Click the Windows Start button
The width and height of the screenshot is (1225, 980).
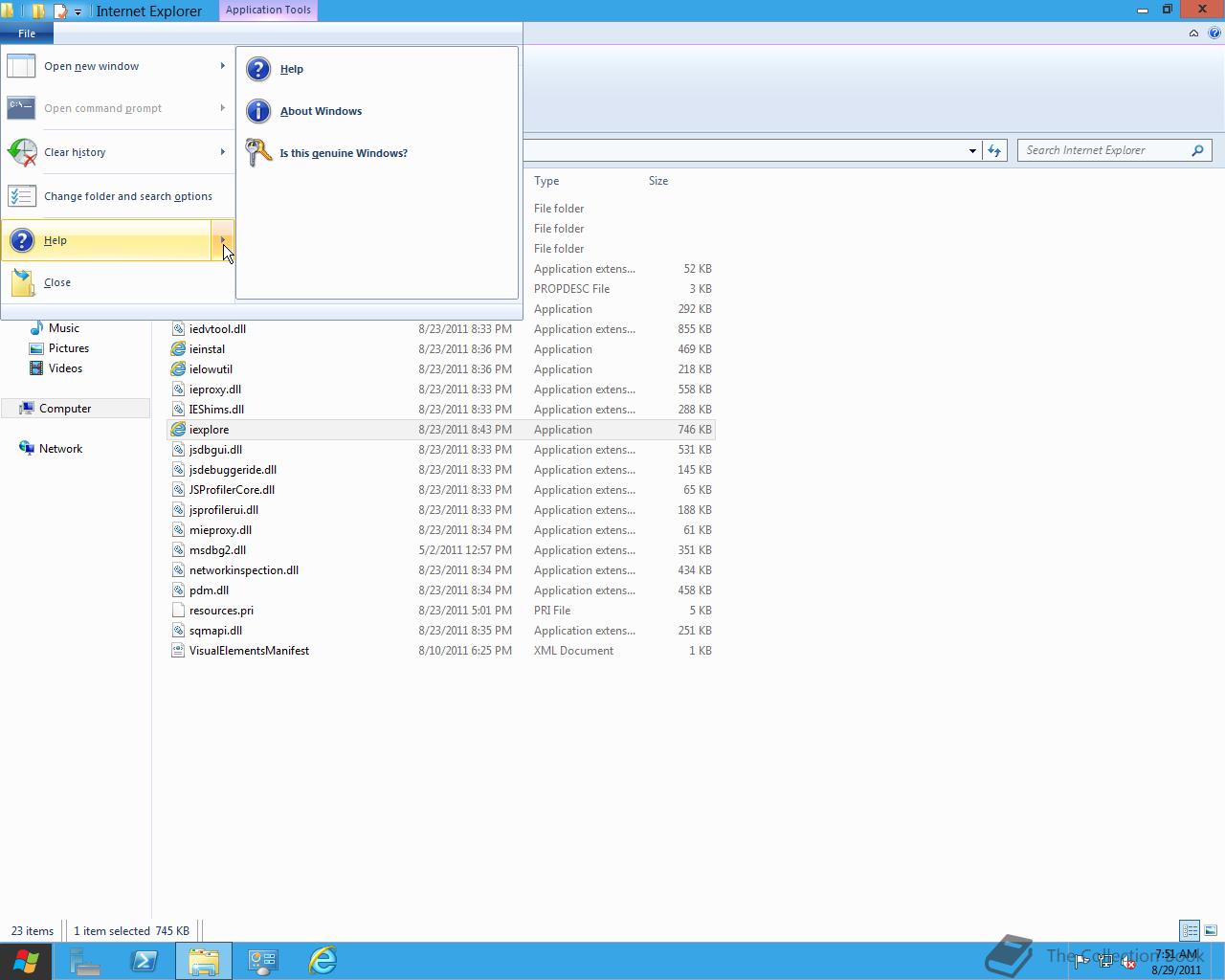click(x=26, y=961)
